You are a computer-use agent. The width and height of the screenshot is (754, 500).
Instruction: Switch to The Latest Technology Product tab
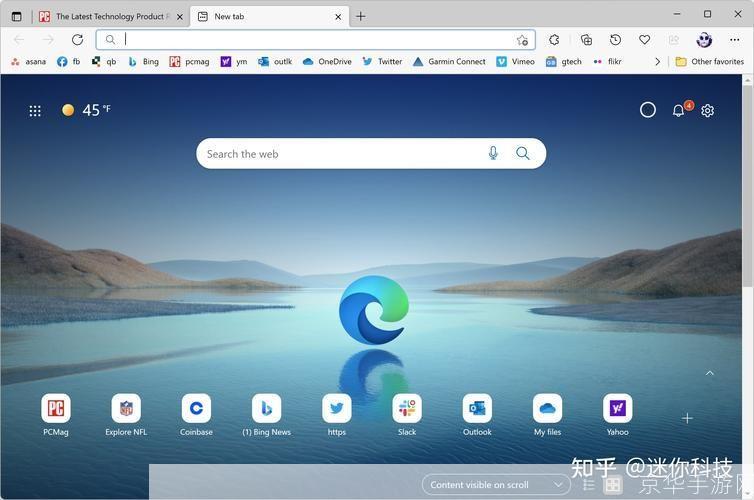click(x=112, y=16)
